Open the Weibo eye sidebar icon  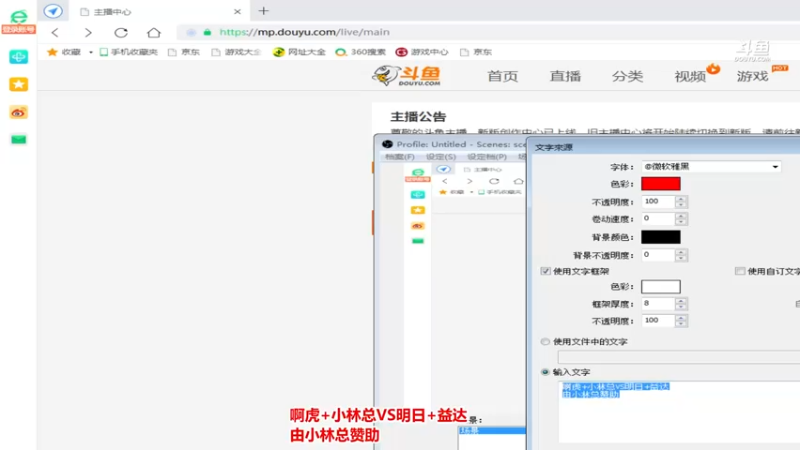click(18, 112)
